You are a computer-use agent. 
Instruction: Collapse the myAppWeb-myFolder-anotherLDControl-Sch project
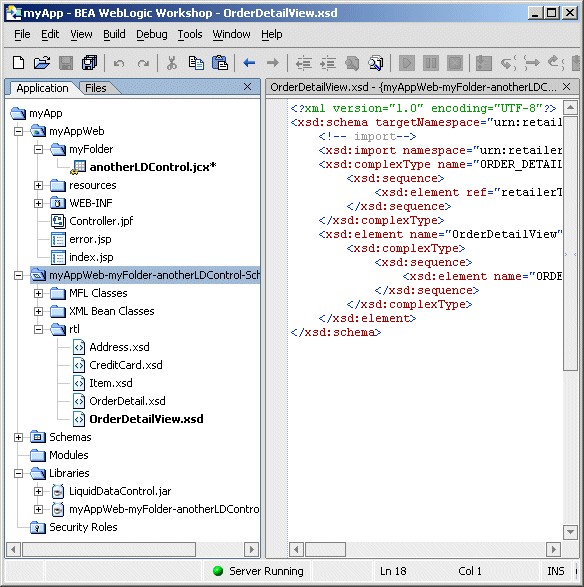coord(18,276)
